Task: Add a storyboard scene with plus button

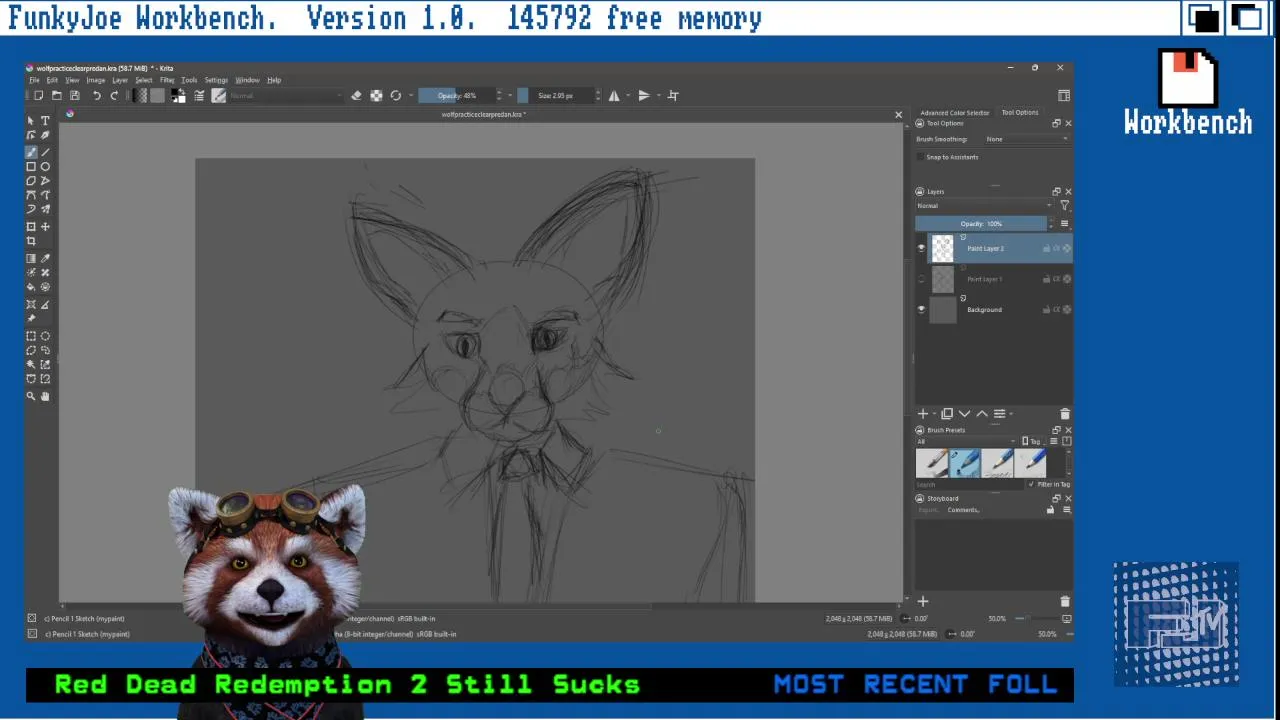Action: (x=923, y=601)
